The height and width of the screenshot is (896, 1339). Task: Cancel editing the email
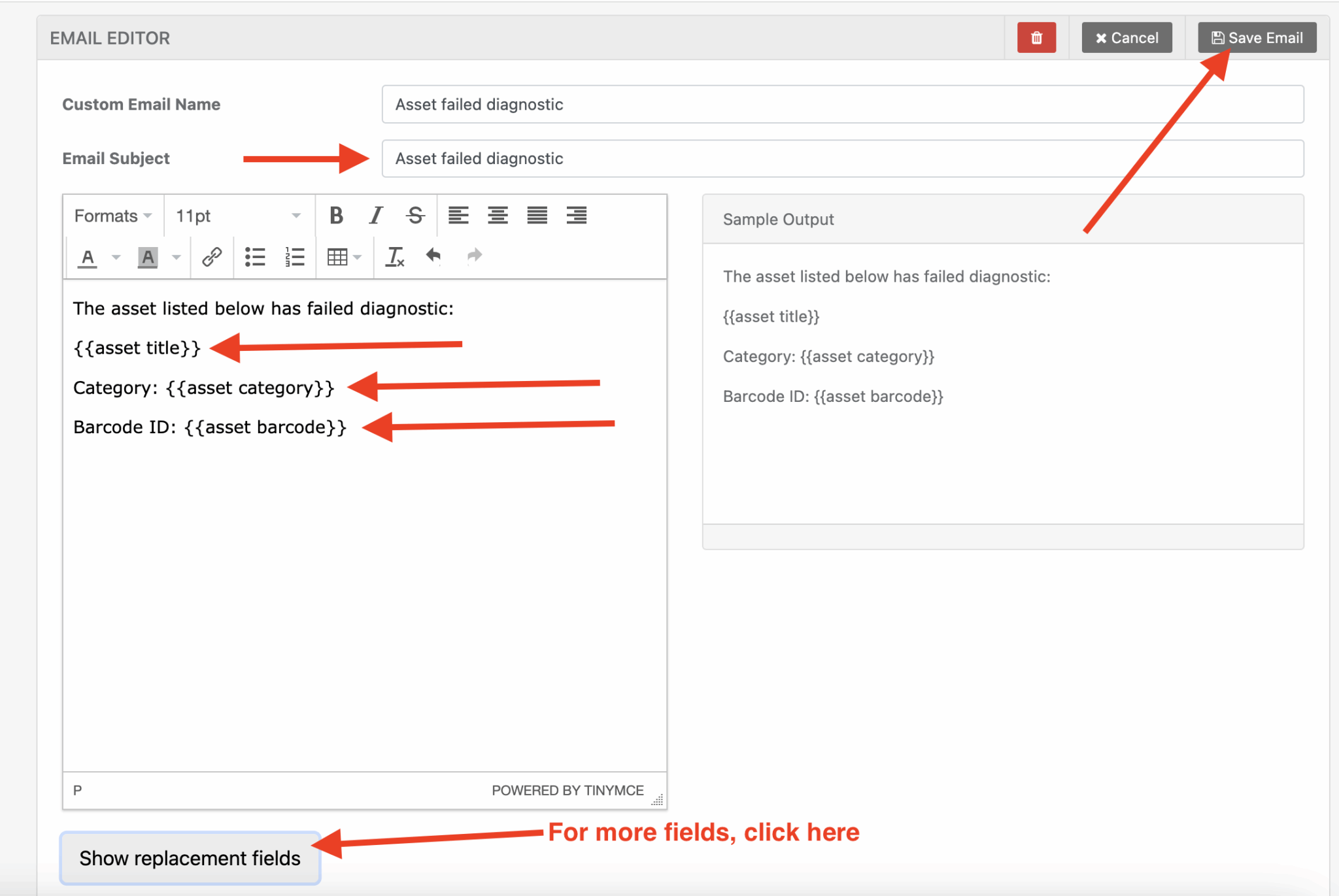point(1127,37)
